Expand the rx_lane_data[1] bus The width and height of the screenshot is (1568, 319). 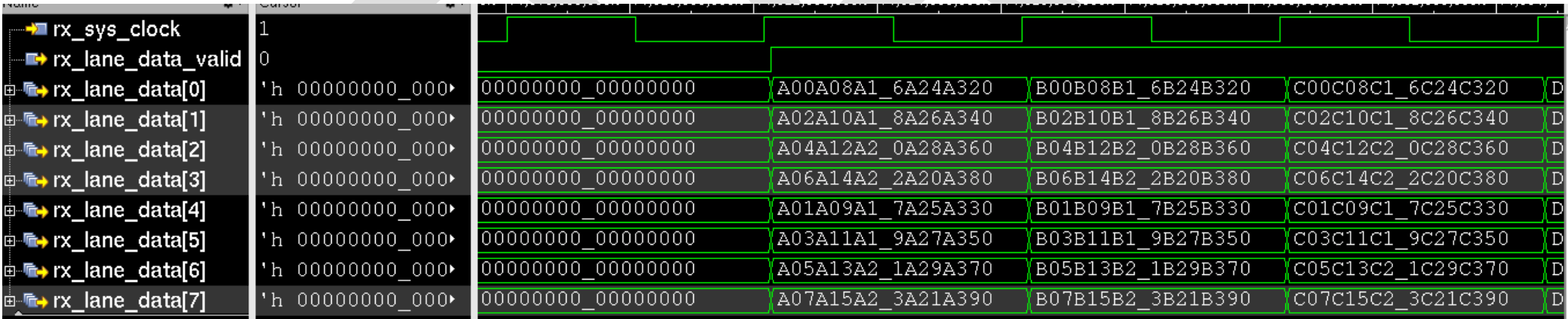tap(9, 120)
